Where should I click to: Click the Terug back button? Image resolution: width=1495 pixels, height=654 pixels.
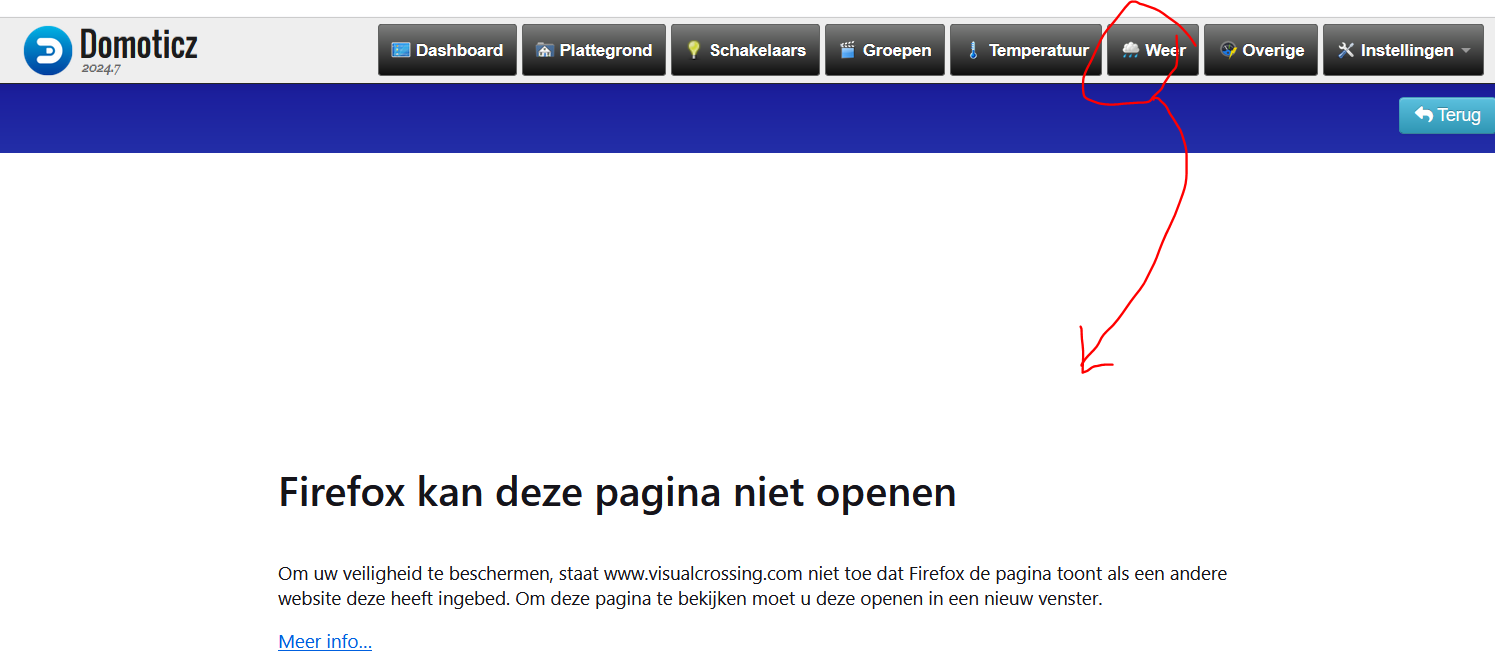click(1447, 115)
